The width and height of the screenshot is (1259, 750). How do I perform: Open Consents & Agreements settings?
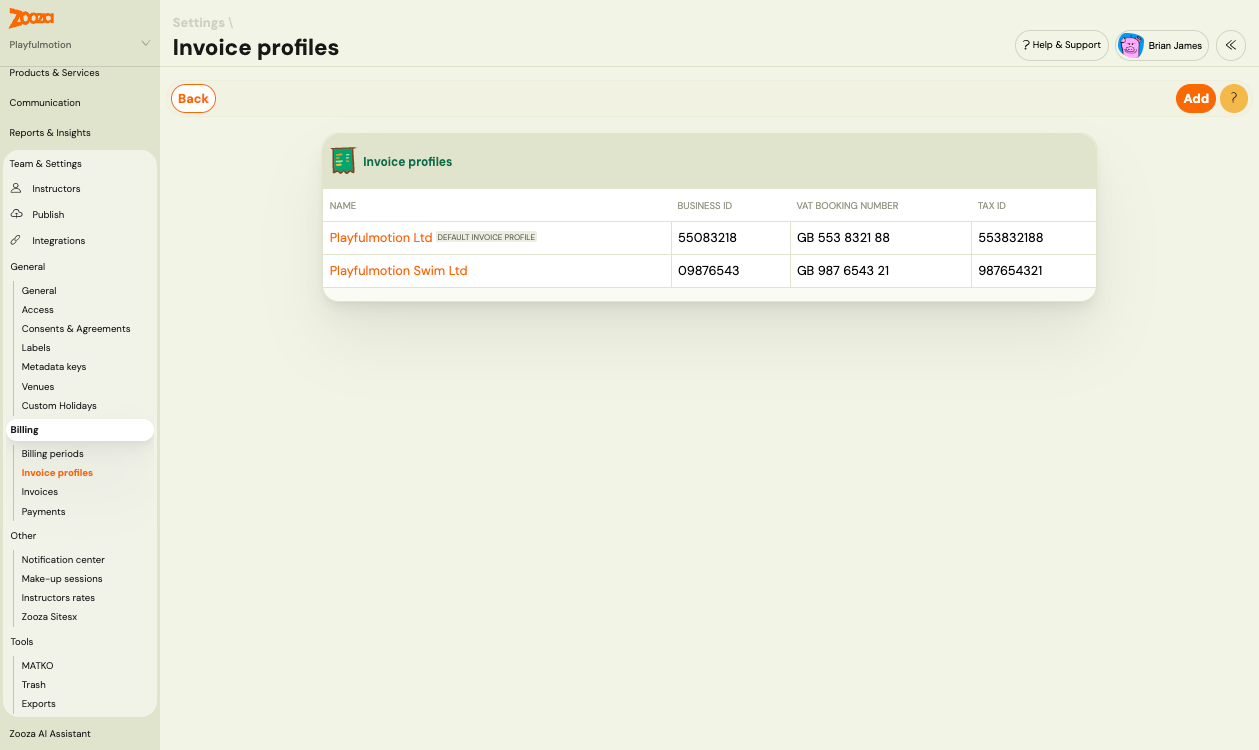[76, 329]
